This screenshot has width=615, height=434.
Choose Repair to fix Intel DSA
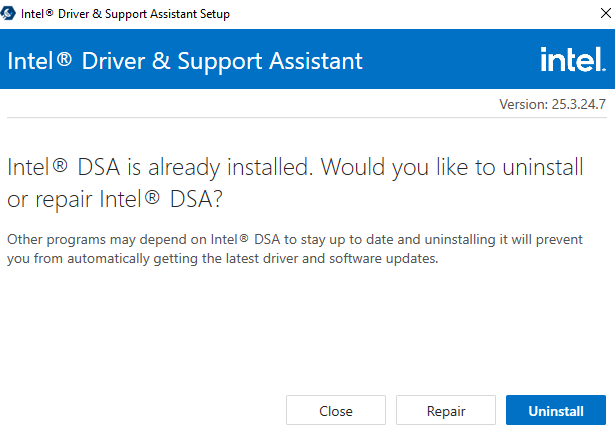tap(446, 410)
